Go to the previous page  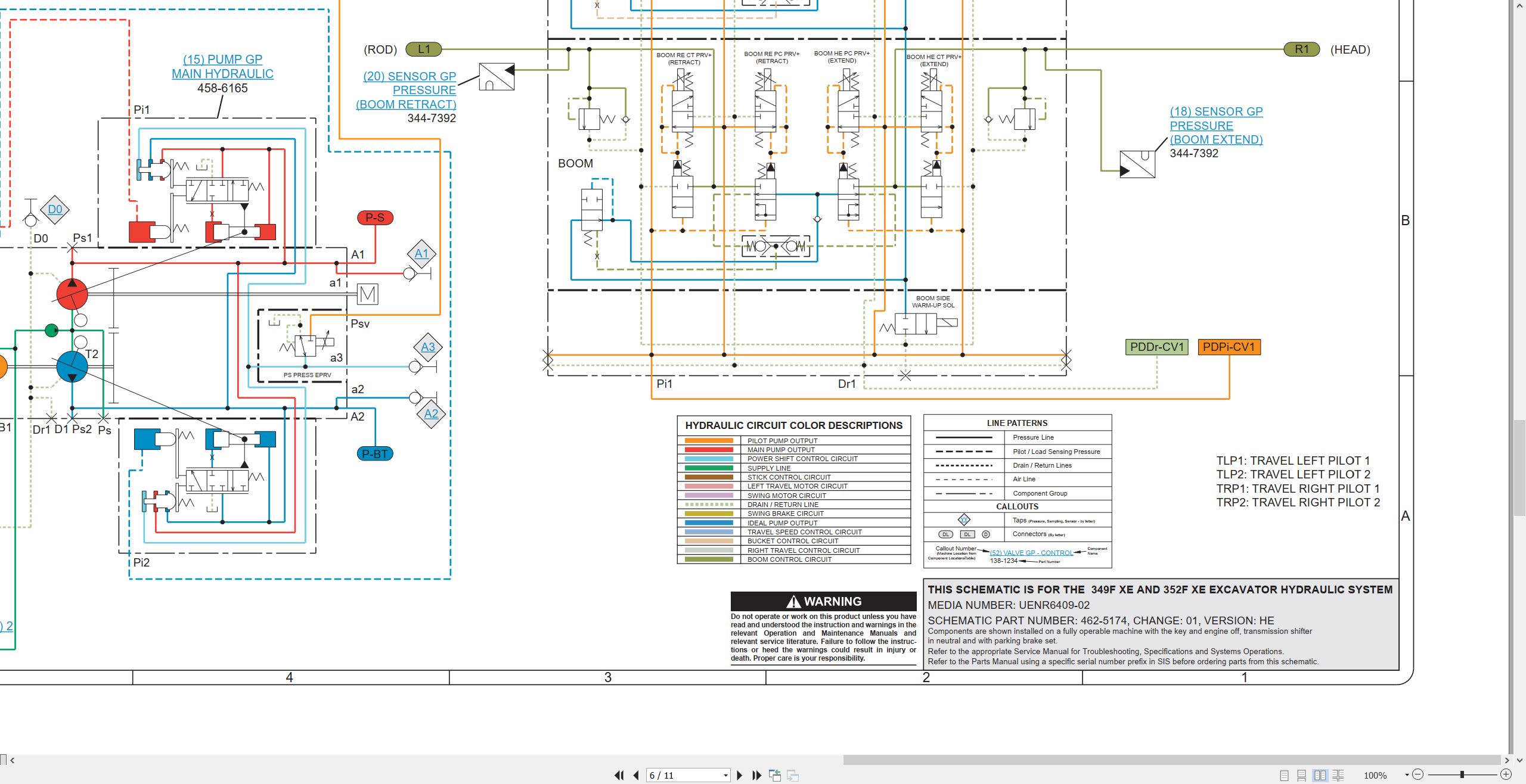[x=636, y=775]
